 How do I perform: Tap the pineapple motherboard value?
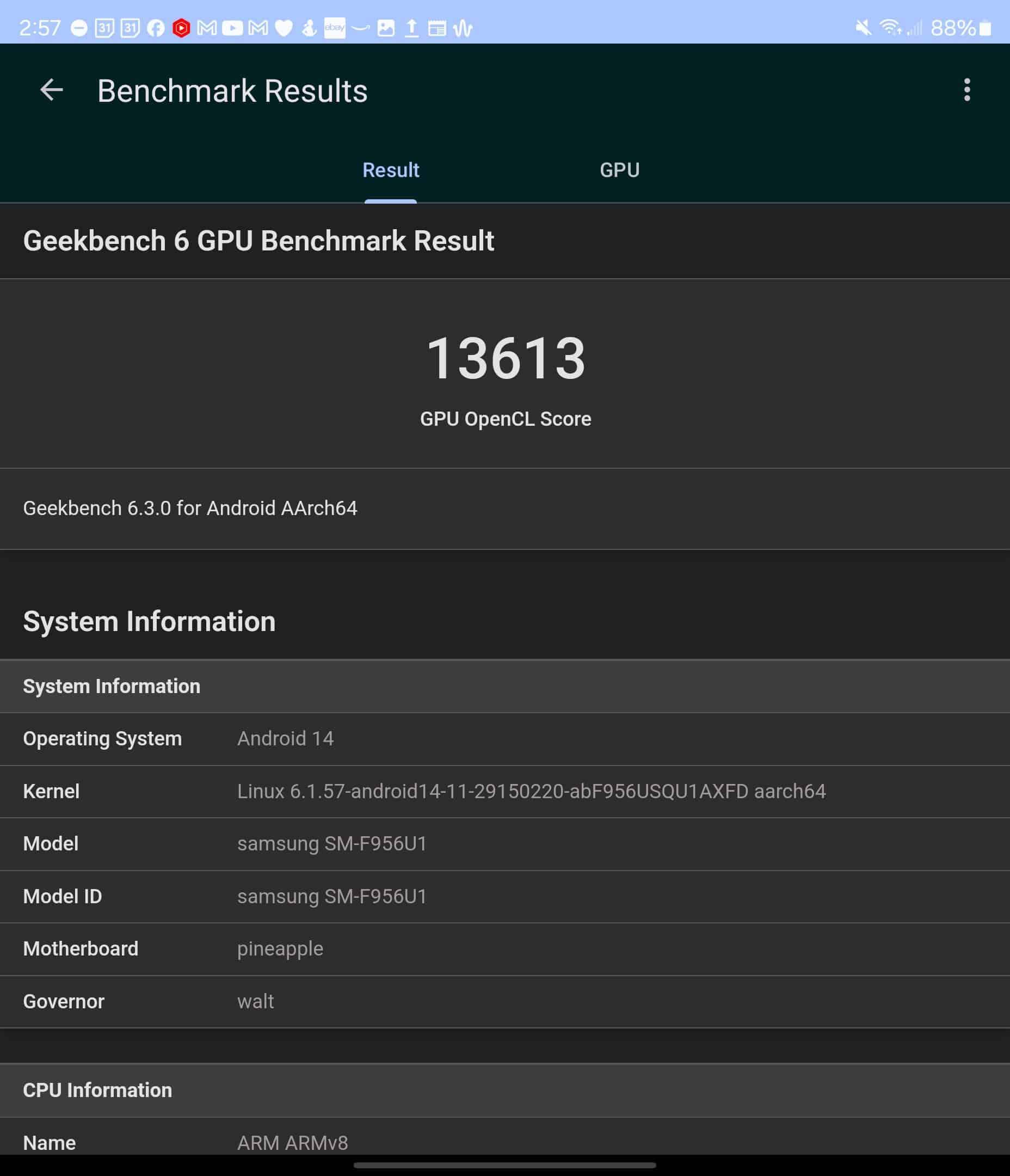point(280,950)
